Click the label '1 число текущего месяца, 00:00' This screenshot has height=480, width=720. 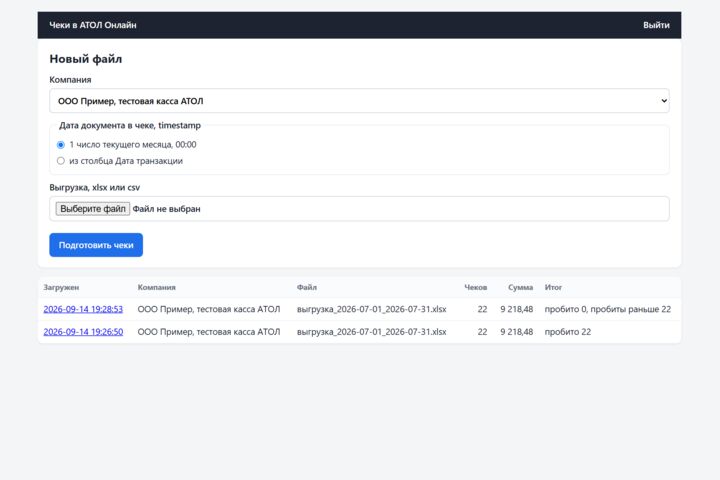tap(133, 145)
